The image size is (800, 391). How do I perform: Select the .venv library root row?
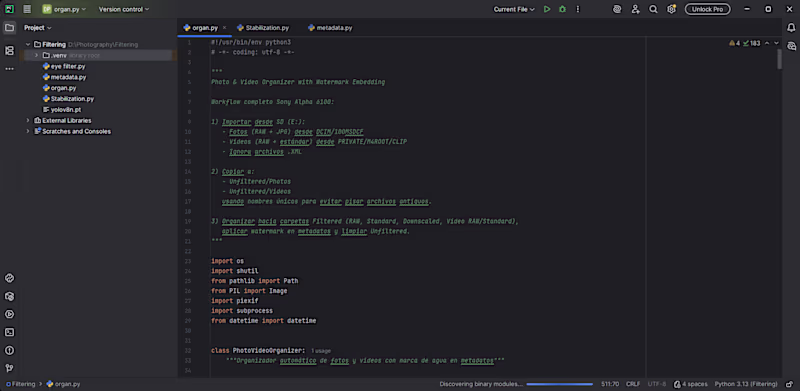(98, 55)
